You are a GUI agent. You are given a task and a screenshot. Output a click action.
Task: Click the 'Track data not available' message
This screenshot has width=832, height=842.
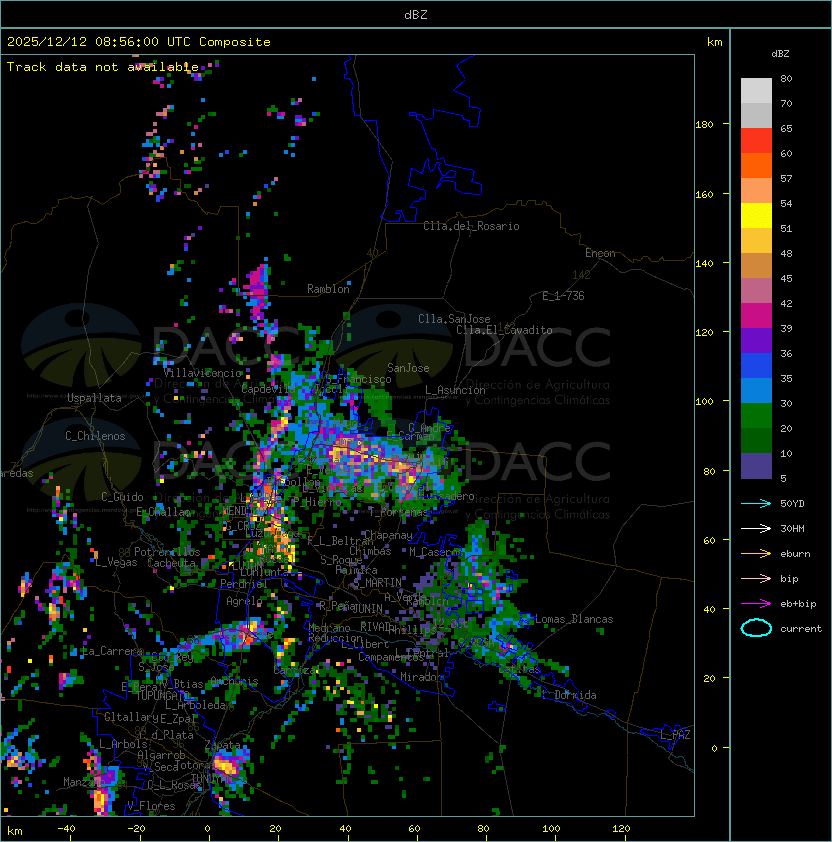pyautogui.click(x=103, y=67)
